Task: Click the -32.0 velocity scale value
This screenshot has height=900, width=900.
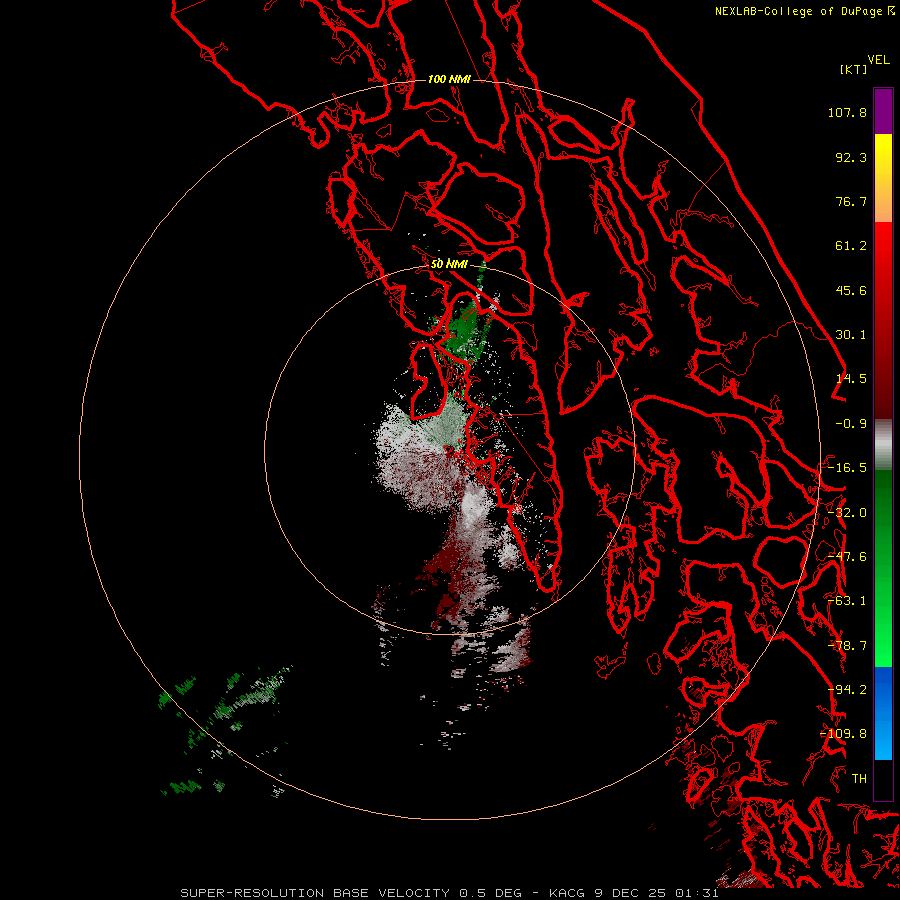Action: (847, 513)
